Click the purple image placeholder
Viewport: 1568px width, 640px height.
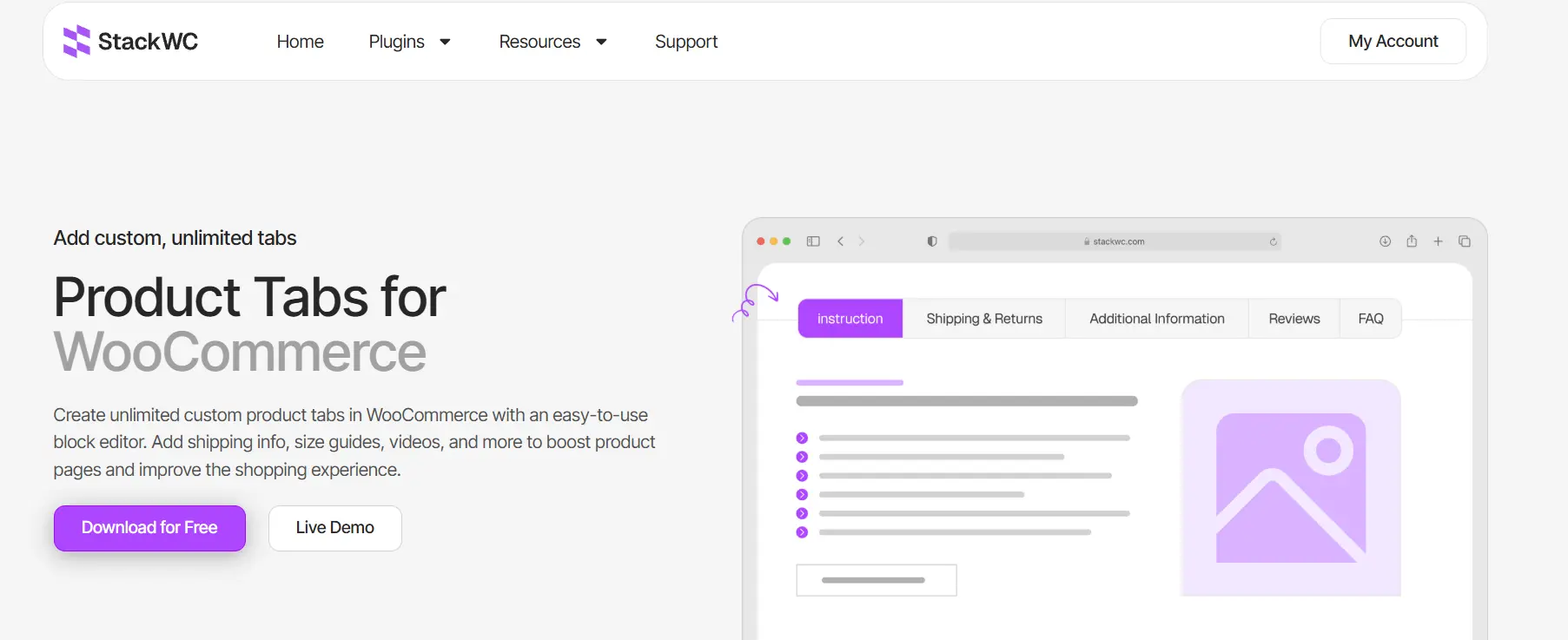click(1291, 488)
